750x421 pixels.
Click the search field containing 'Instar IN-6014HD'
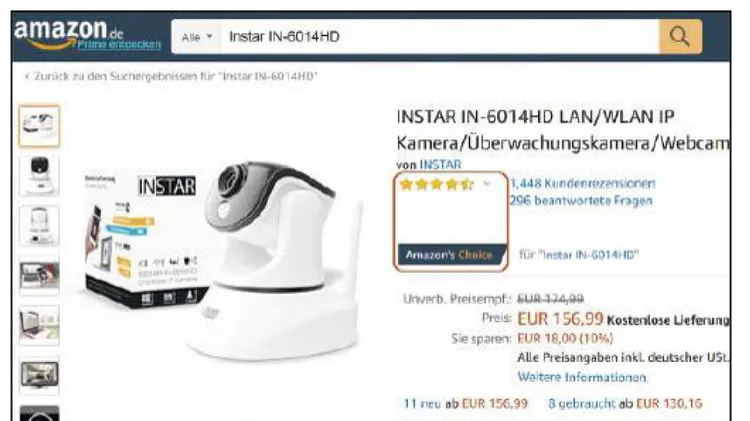440,36
